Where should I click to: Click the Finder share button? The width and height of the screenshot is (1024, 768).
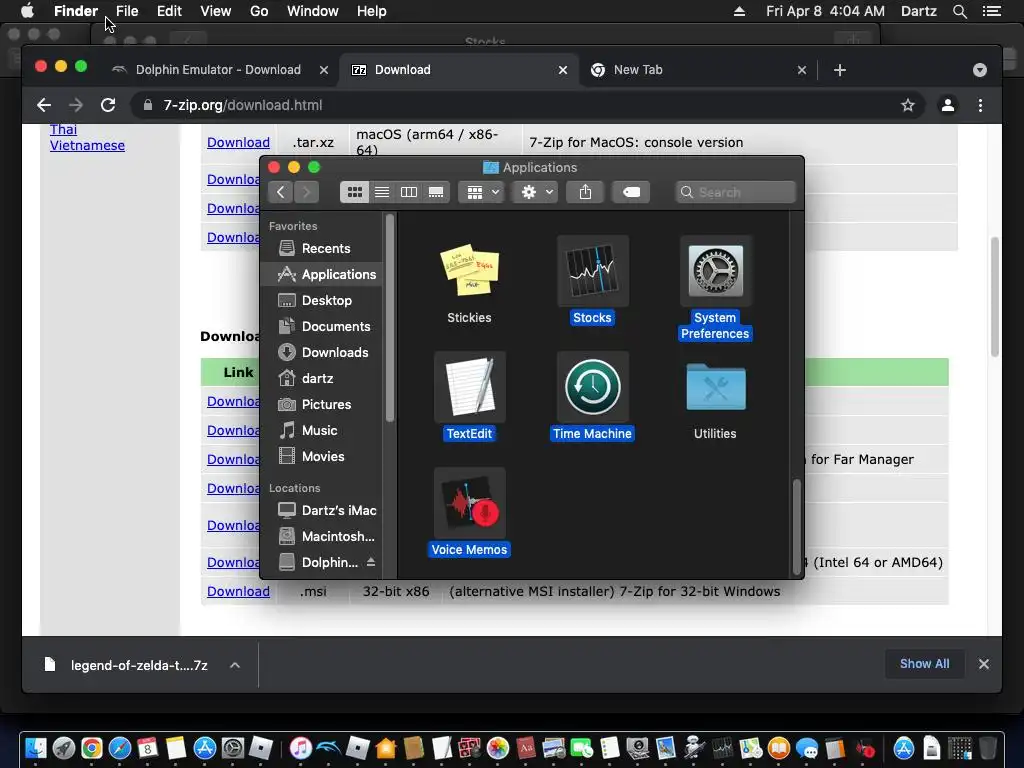tap(585, 192)
